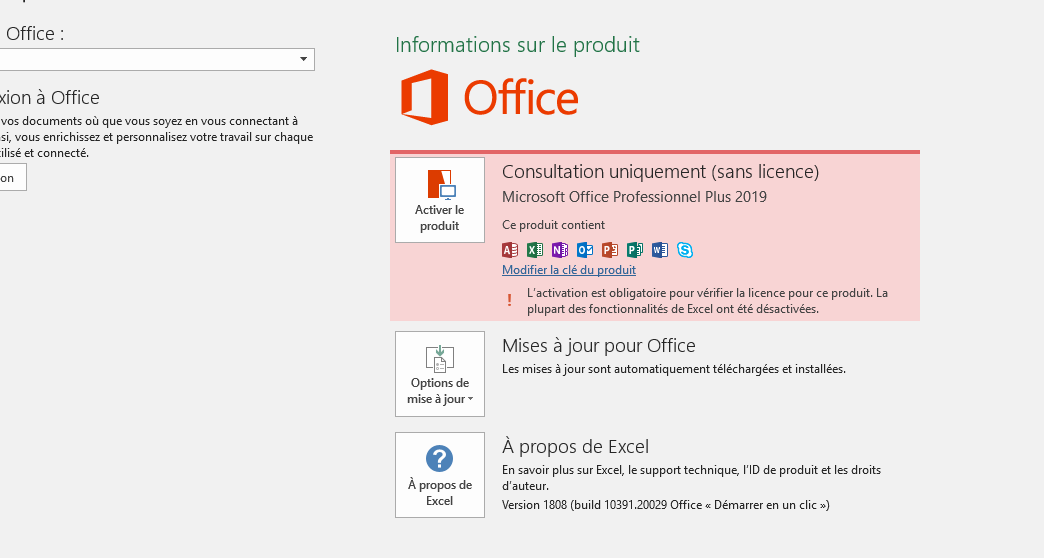Click the activation obligatoire warning message

(707, 301)
